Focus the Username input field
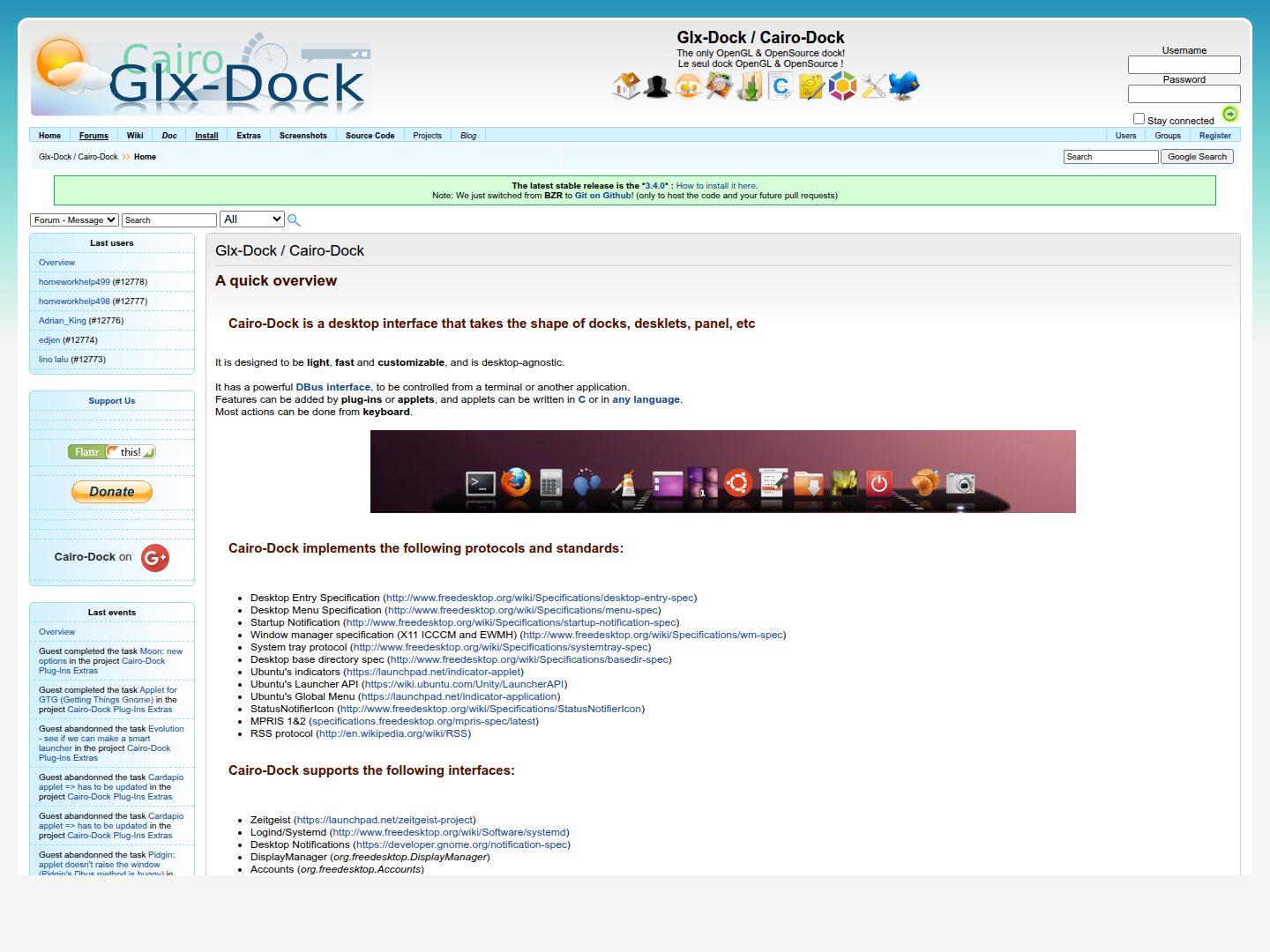The image size is (1270, 952). 1184,65
